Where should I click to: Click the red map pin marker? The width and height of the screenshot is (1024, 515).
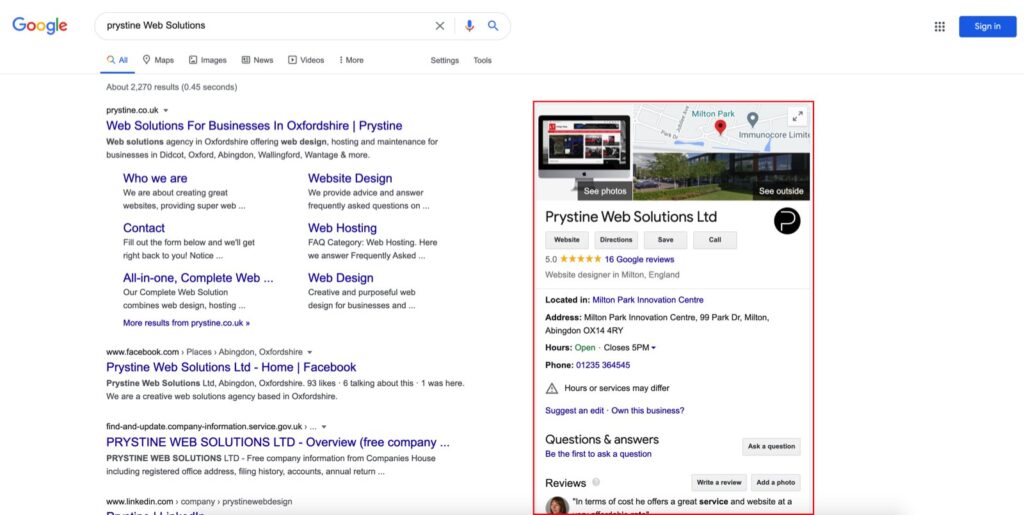point(720,127)
